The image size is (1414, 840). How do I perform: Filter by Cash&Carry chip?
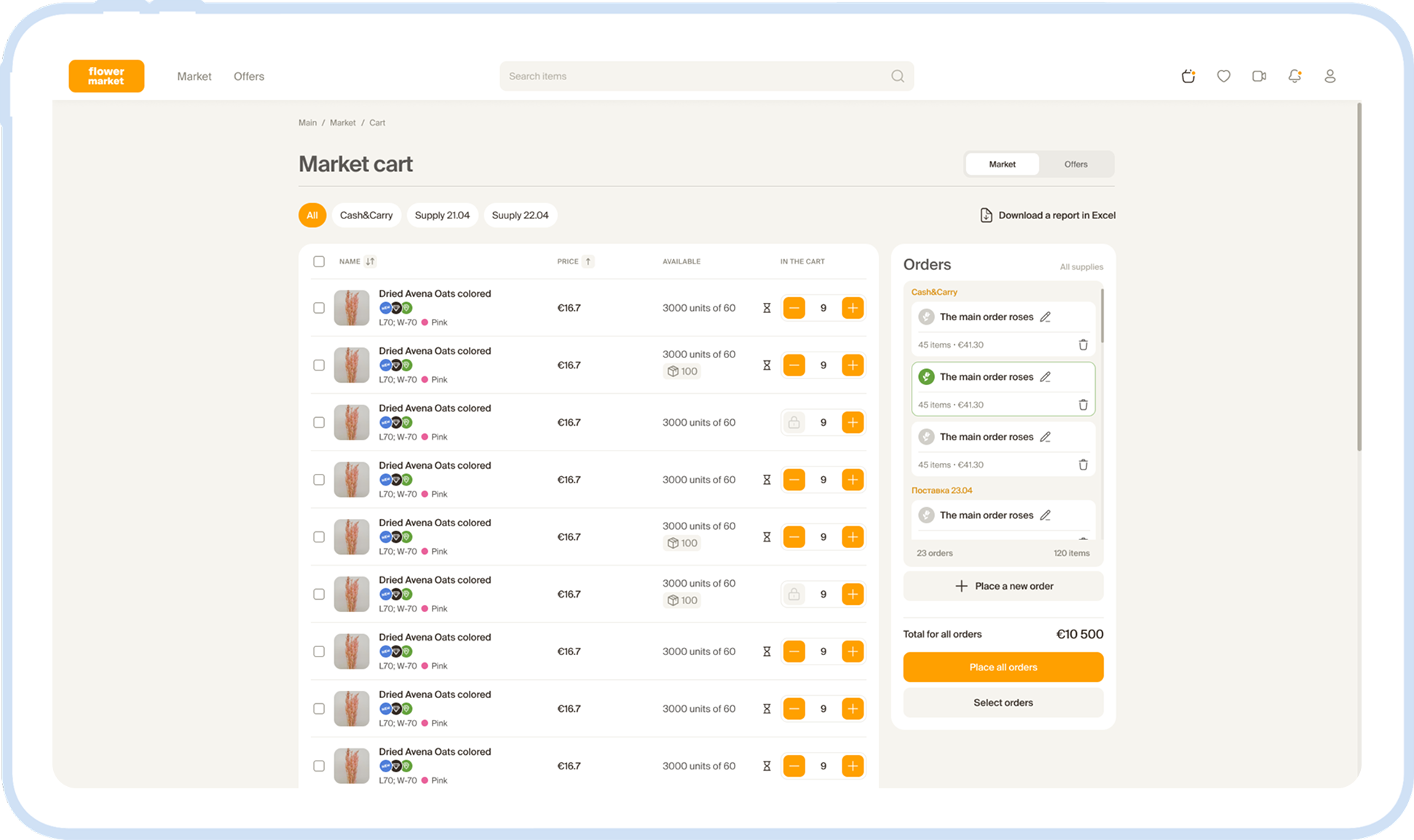click(x=366, y=215)
